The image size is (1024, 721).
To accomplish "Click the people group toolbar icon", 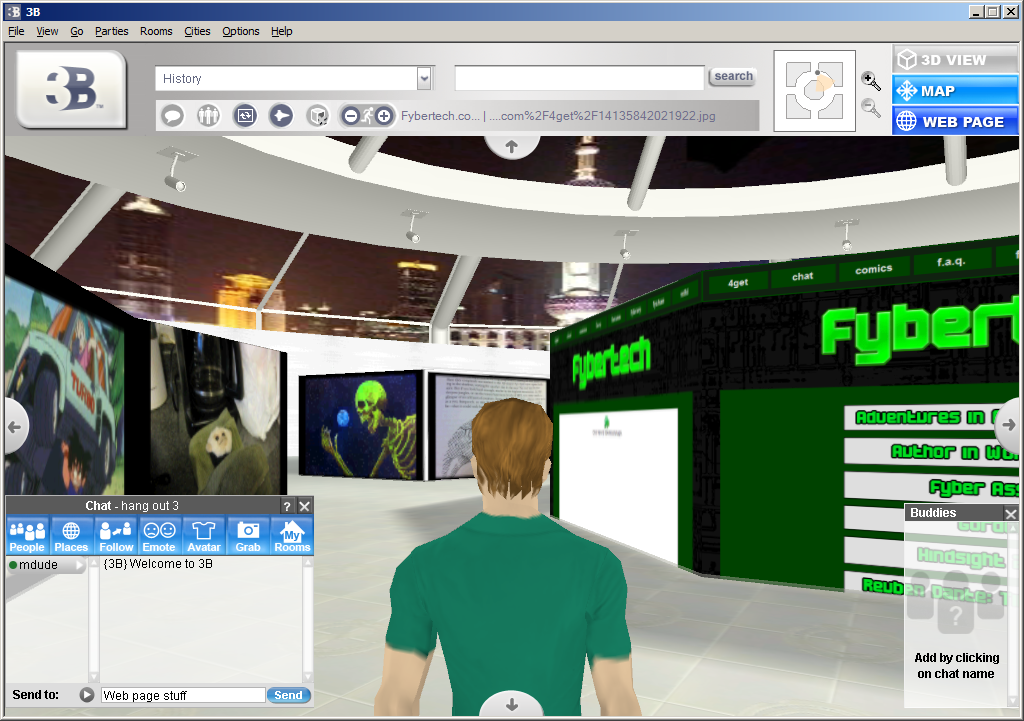I will coord(209,116).
